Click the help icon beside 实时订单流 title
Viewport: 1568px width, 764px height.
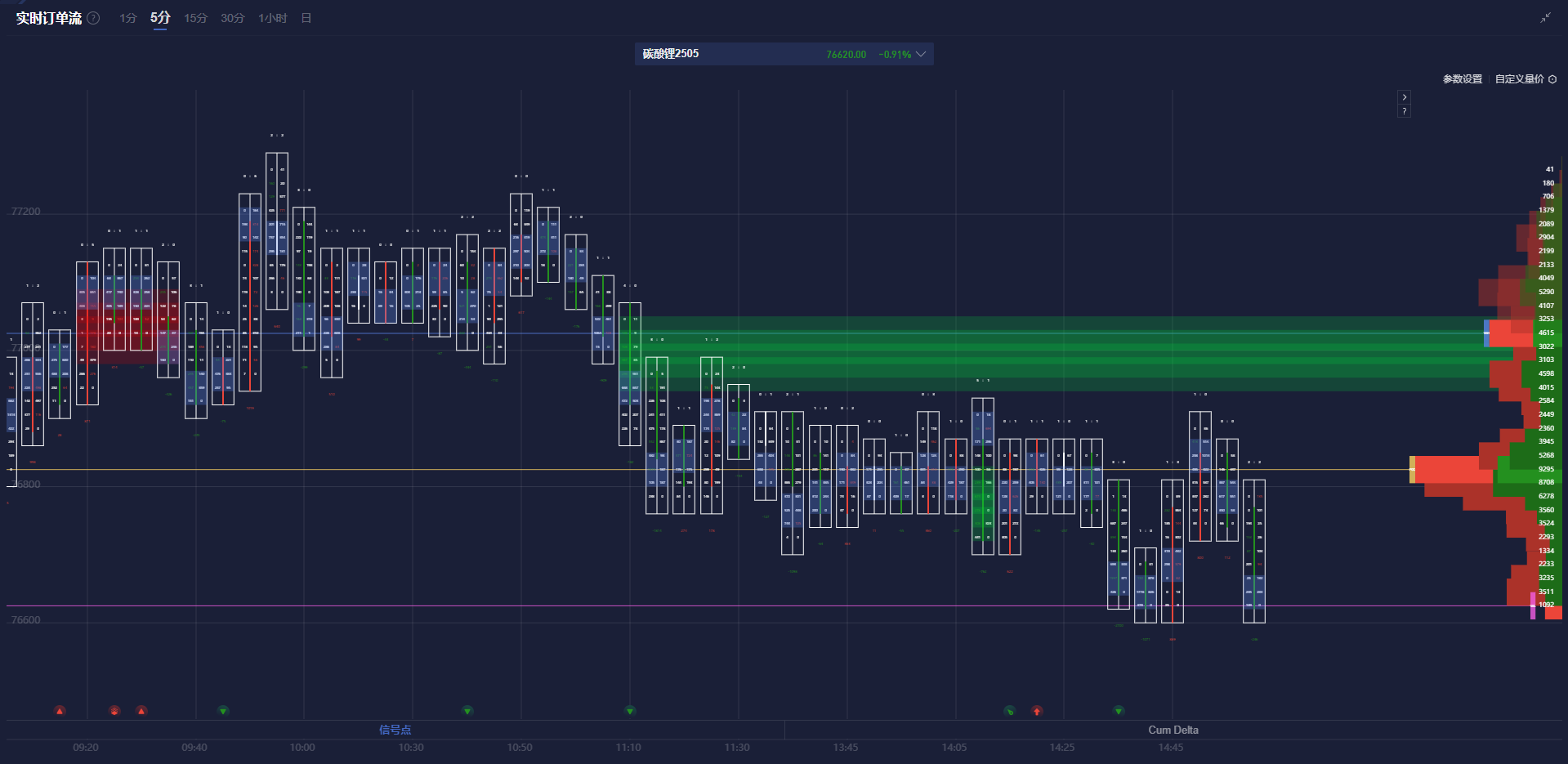(94, 18)
